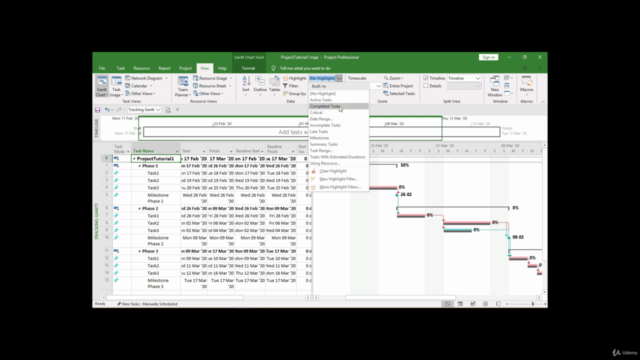Click the Arrange All window icon
The image size is (640, 360).
point(507,86)
